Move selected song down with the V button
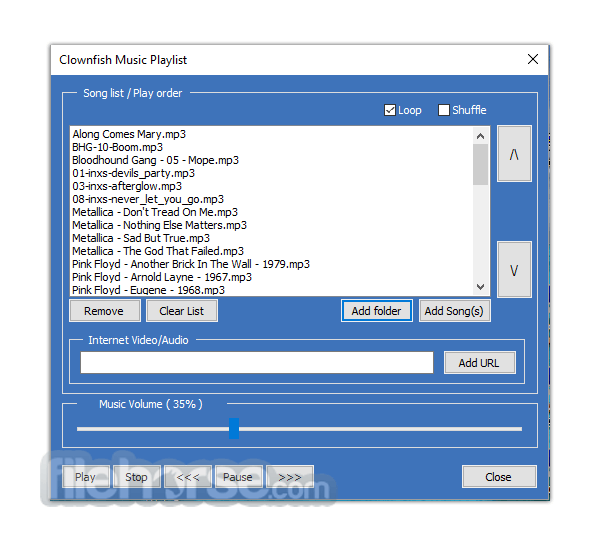Viewport: 600px width, 547px height. click(x=514, y=269)
